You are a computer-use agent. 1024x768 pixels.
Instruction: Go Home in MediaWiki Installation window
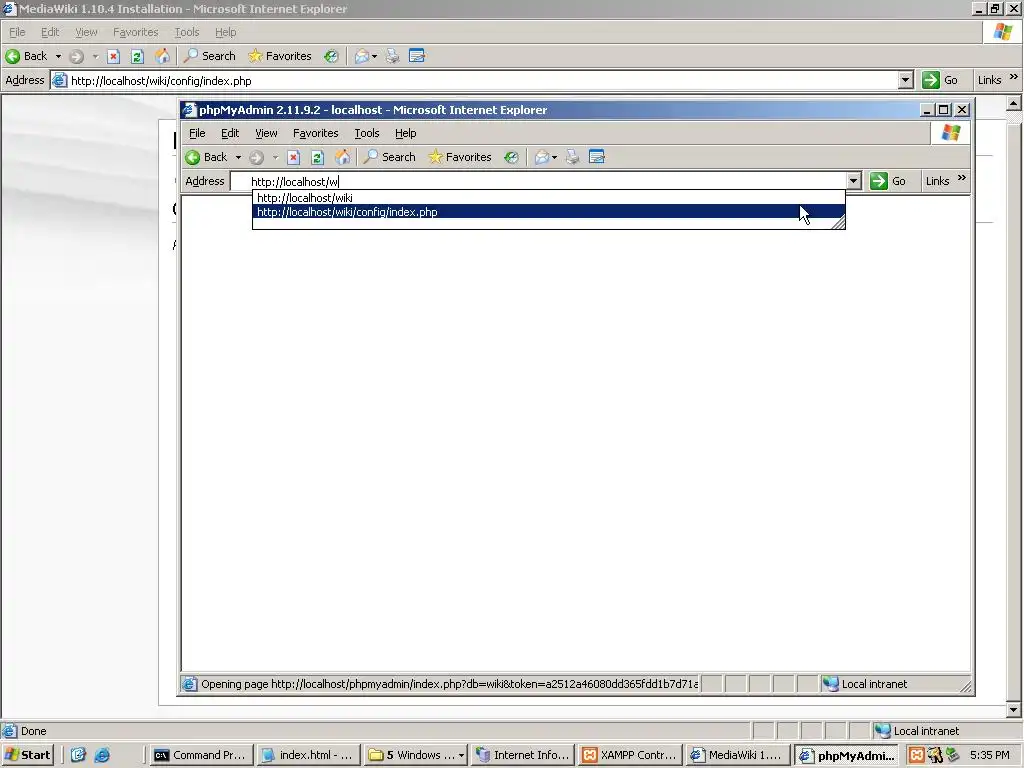pyautogui.click(x=162, y=56)
